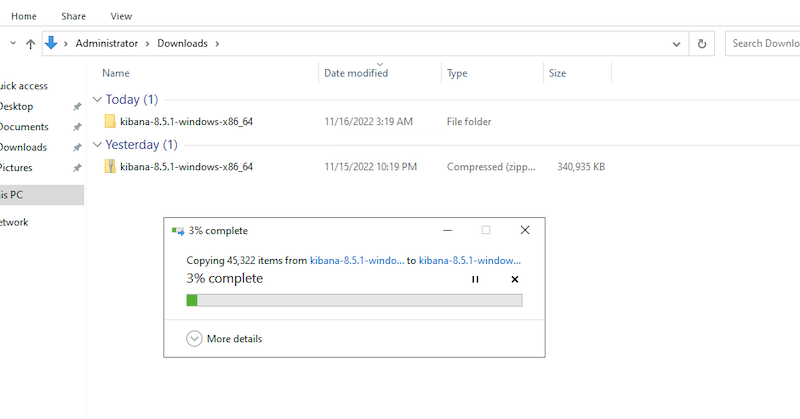Click the Compressed (zipp... type cell
Viewport: 800px width, 419px height.
click(491, 166)
